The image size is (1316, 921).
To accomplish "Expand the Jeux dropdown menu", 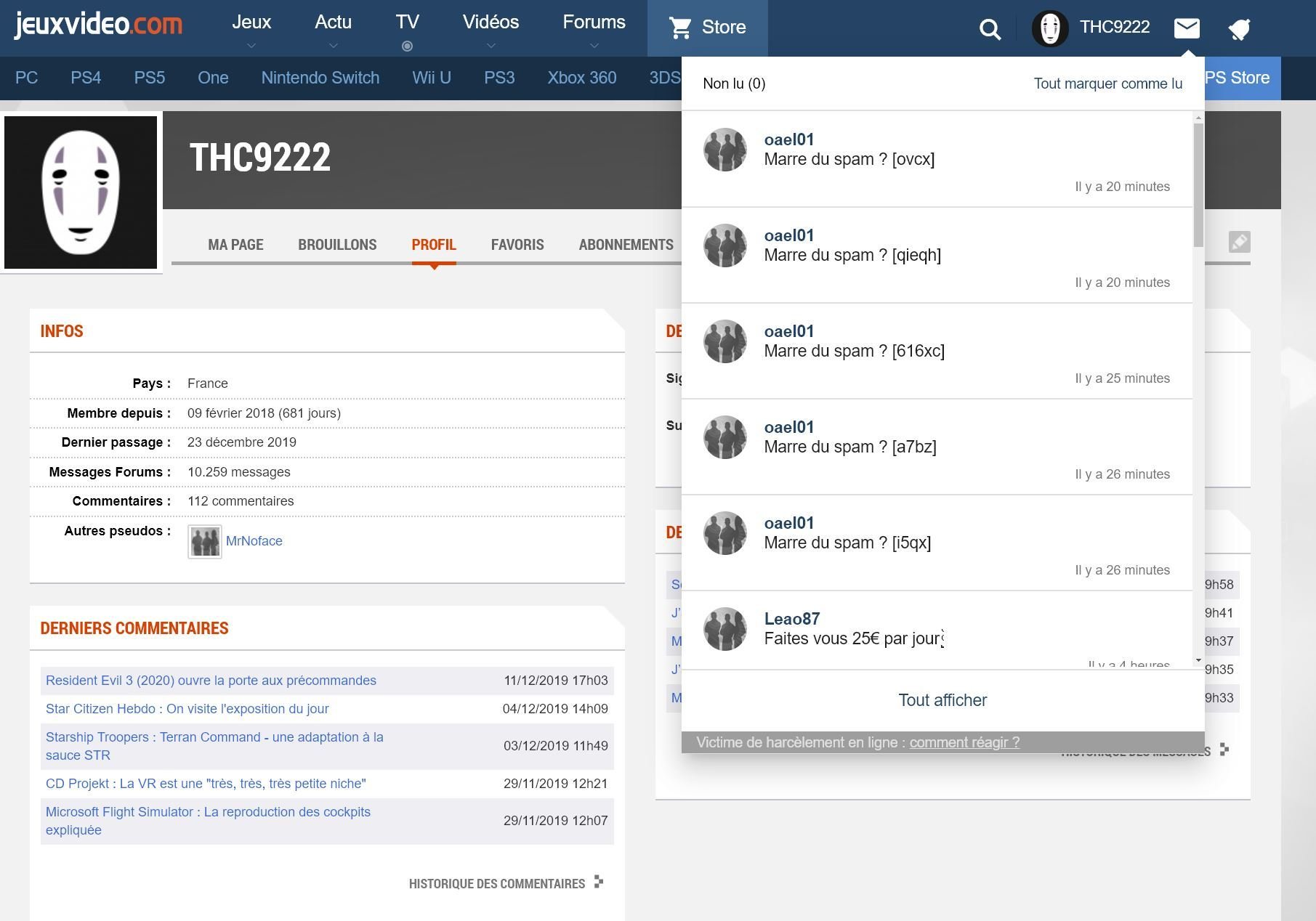I will (251, 46).
